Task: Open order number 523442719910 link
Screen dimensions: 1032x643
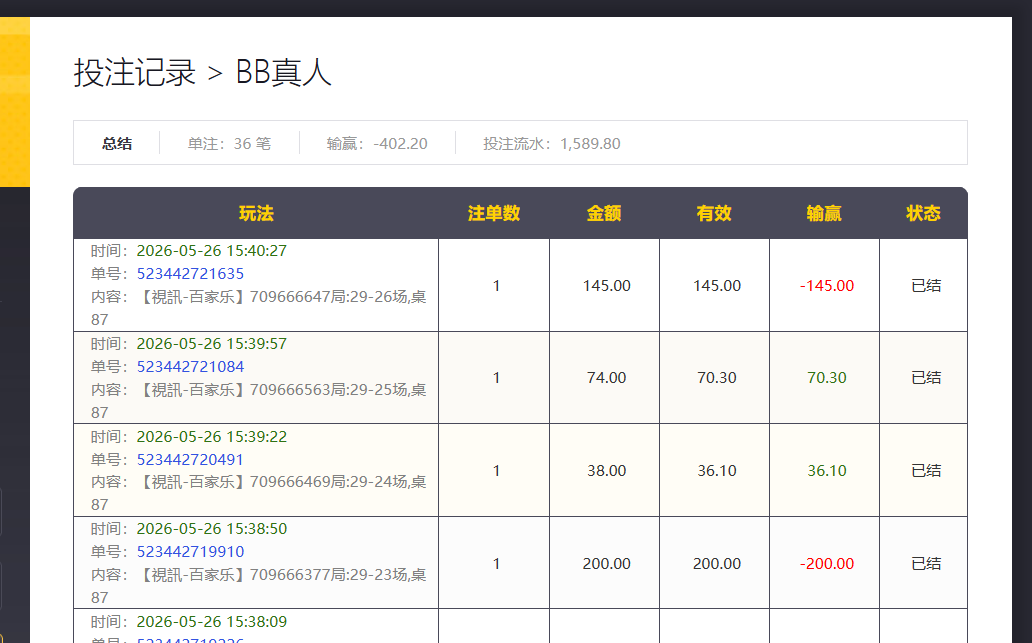Action: point(190,552)
